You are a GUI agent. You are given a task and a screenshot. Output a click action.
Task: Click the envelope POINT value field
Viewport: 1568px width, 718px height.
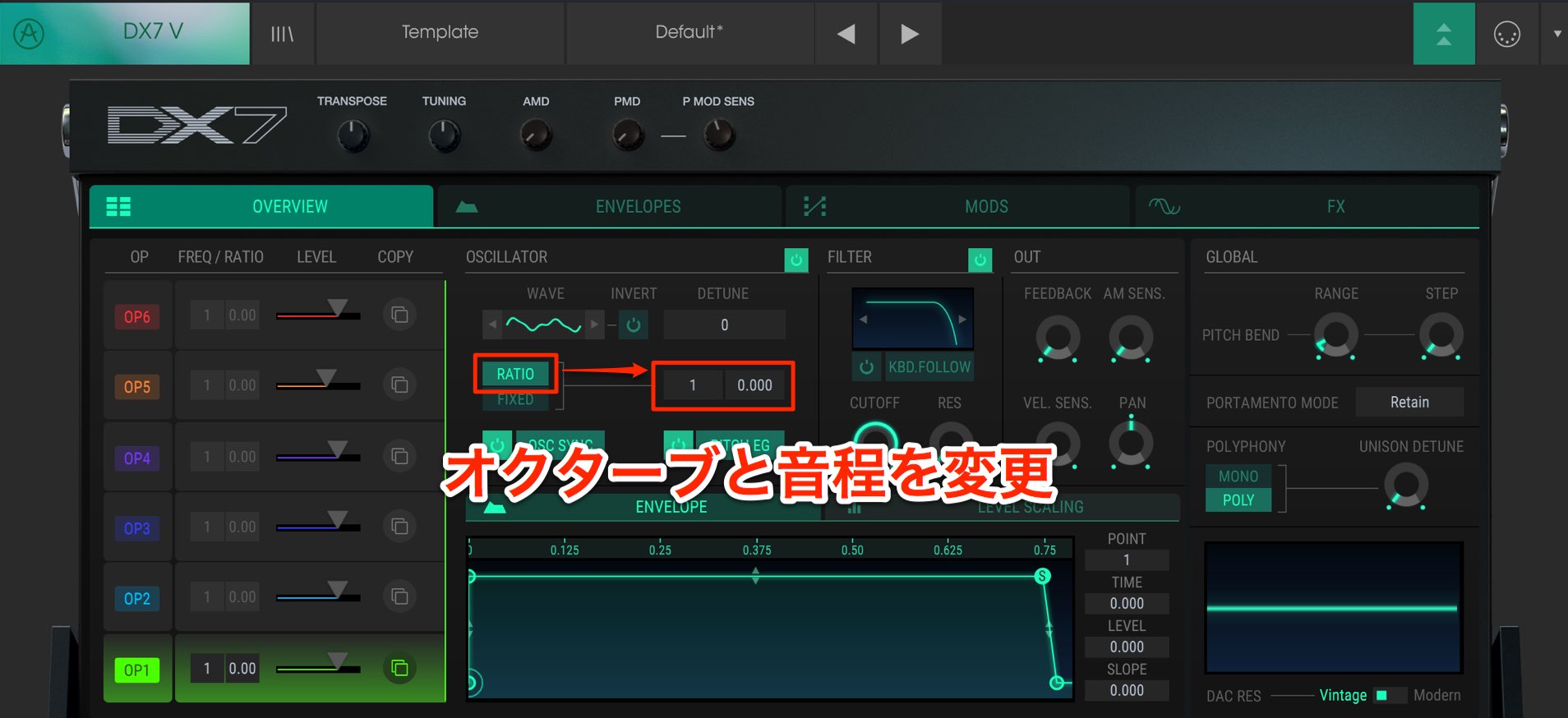(x=1127, y=560)
